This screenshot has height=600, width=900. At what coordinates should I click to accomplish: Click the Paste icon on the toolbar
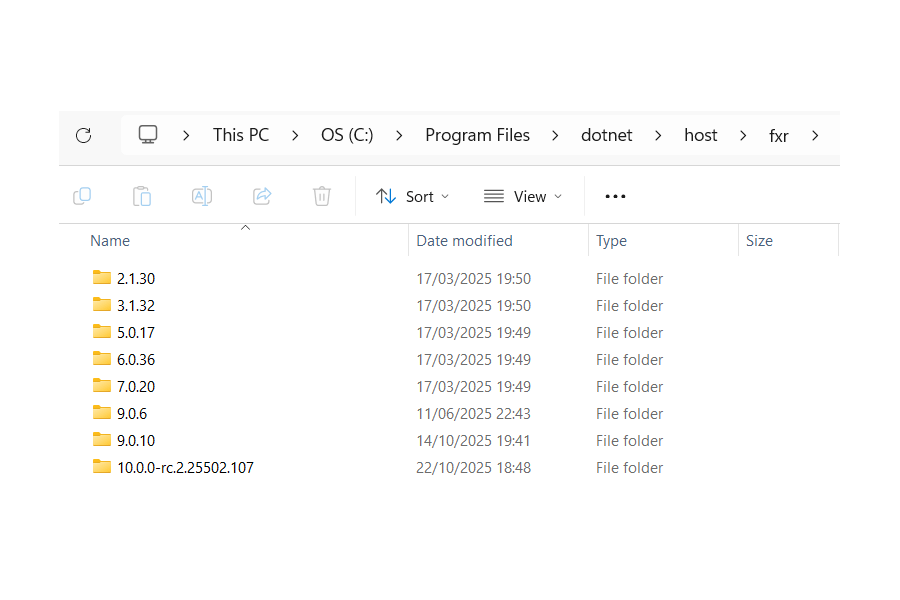[142, 196]
